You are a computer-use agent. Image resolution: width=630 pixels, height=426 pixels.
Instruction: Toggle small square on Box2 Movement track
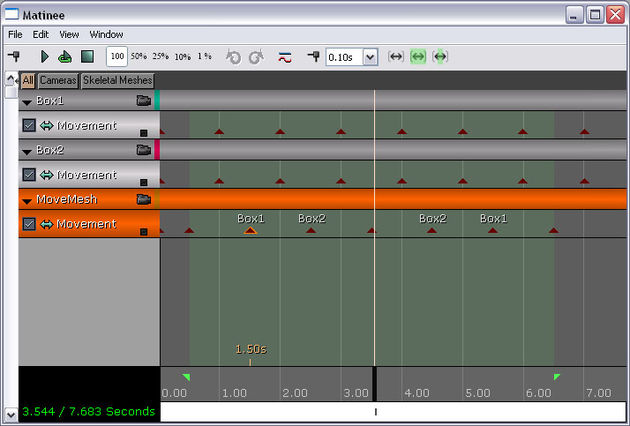[143, 182]
